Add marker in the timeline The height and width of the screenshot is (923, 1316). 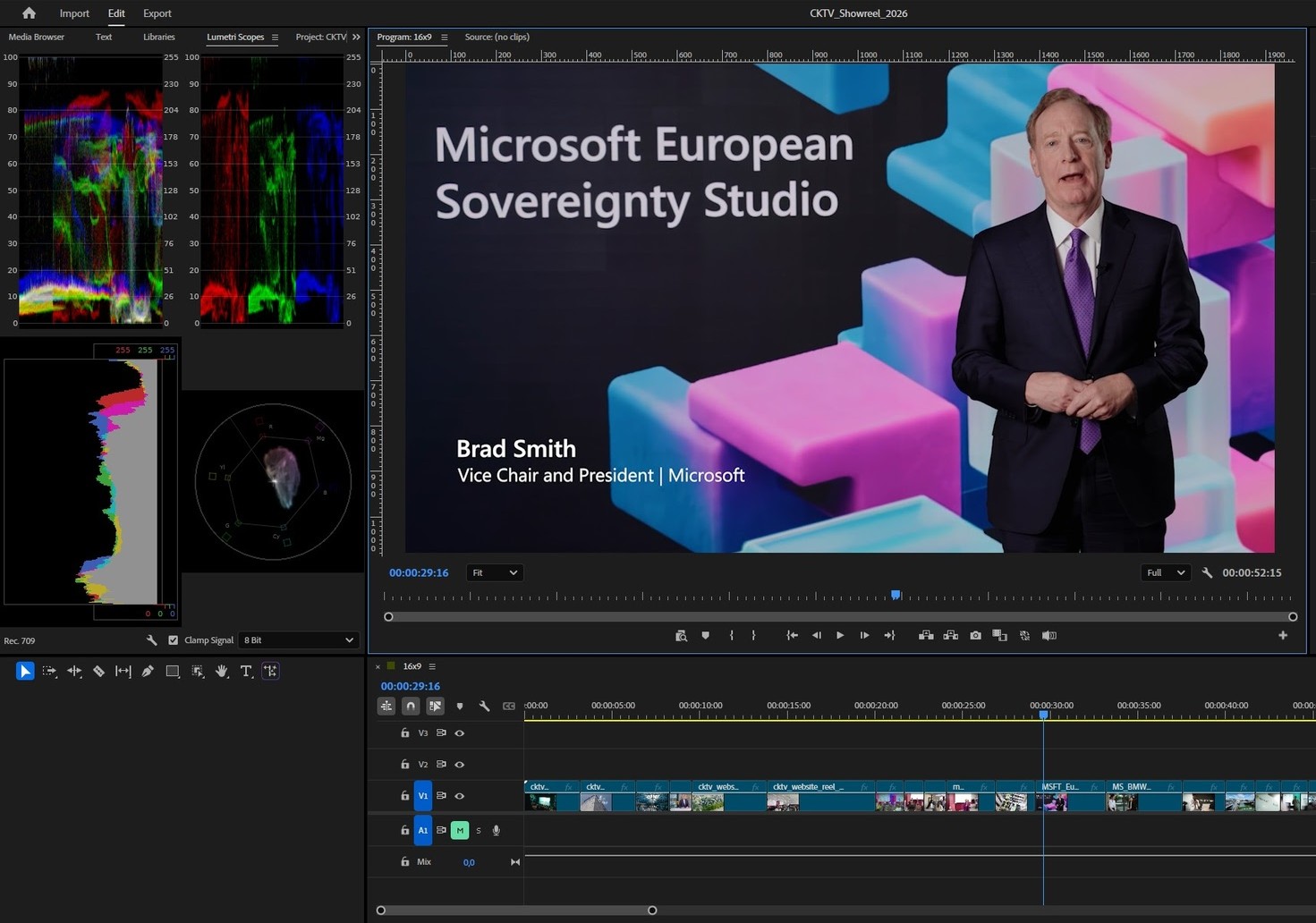(460, 706)
